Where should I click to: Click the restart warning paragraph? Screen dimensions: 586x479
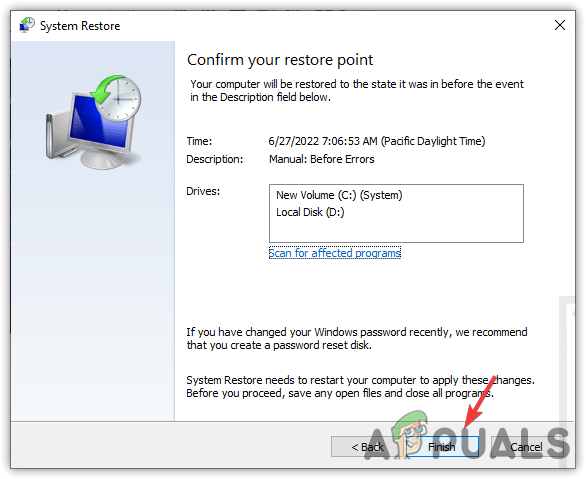[x=360, y=386]
